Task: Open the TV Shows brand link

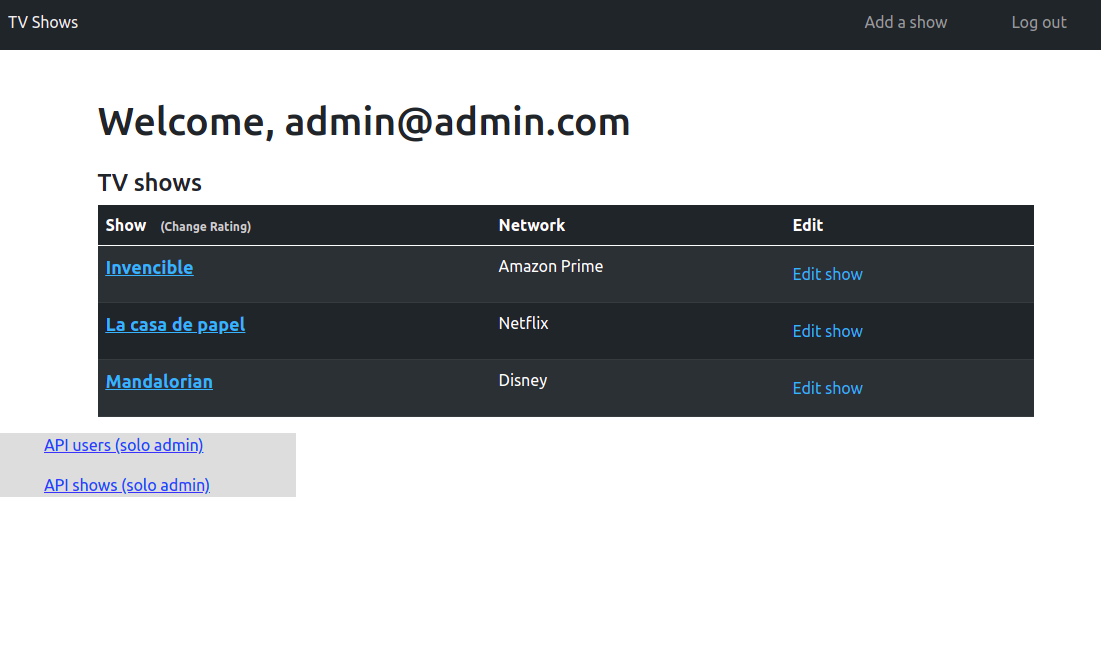Action: 43,22
